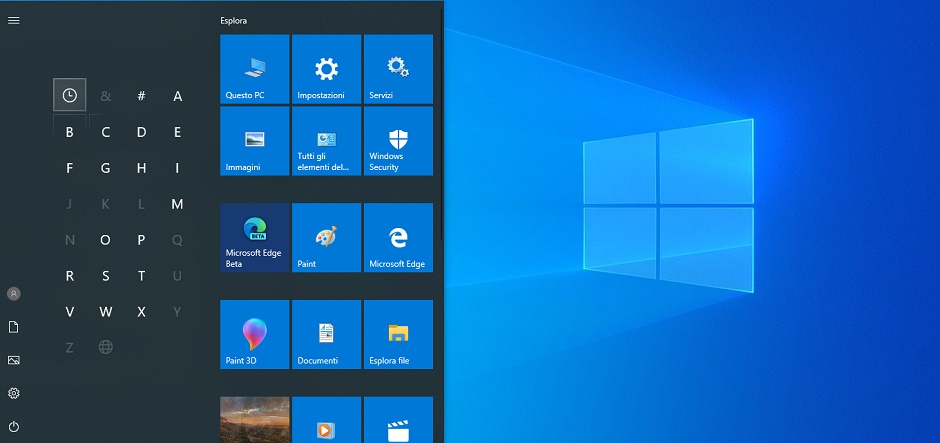940x443 pixels.
Task: Open the Questo PC tile
Action: tap(255, 69)
